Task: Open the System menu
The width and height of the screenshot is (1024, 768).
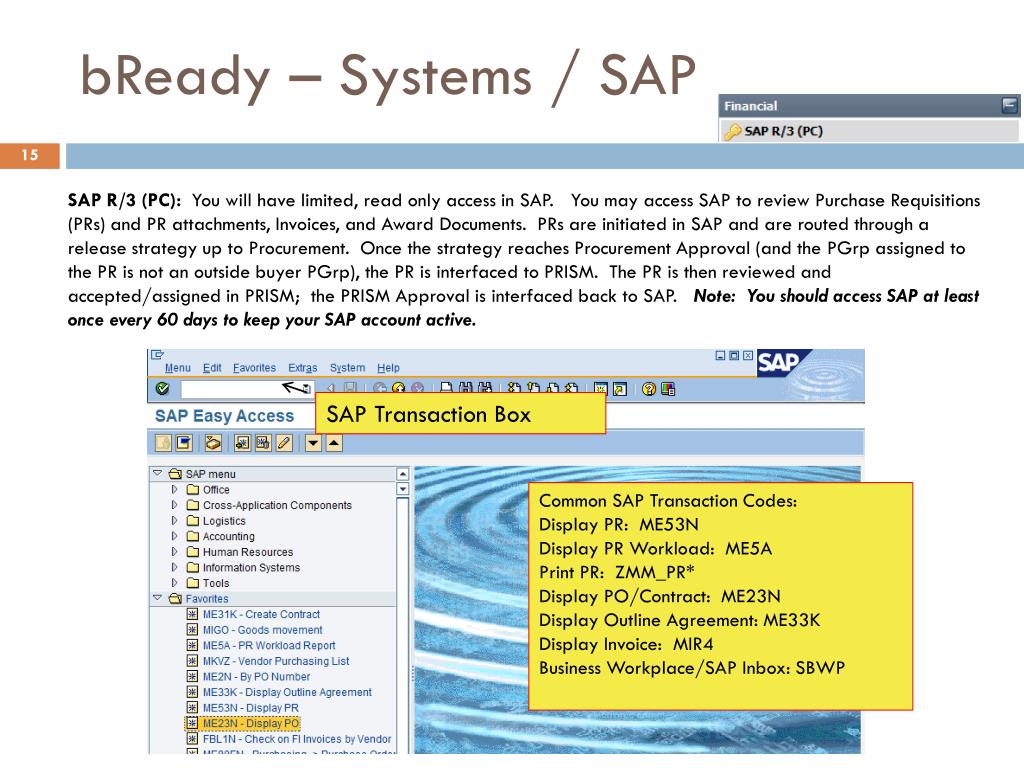Action: [x=347, y=368]
